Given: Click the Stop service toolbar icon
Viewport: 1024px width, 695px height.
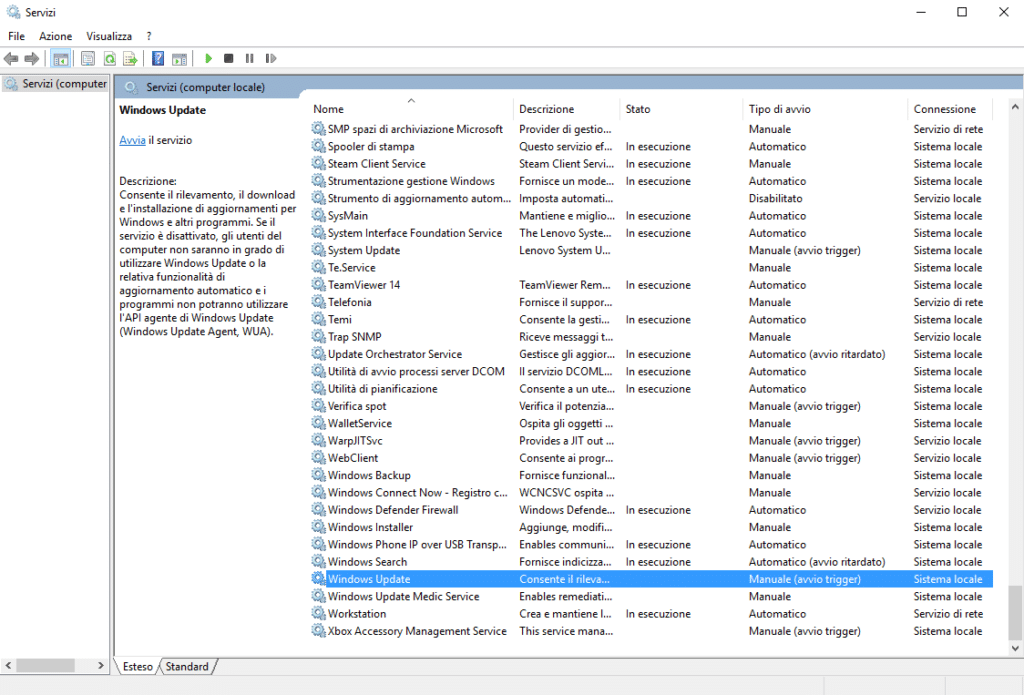Looking at the screenshot, I should [229, 59].
